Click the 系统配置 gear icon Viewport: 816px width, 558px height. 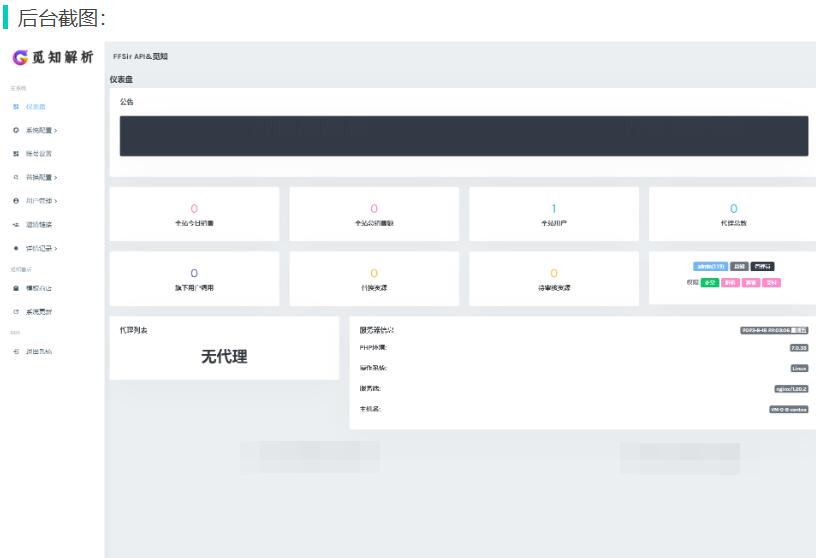[x=16, y=130]
